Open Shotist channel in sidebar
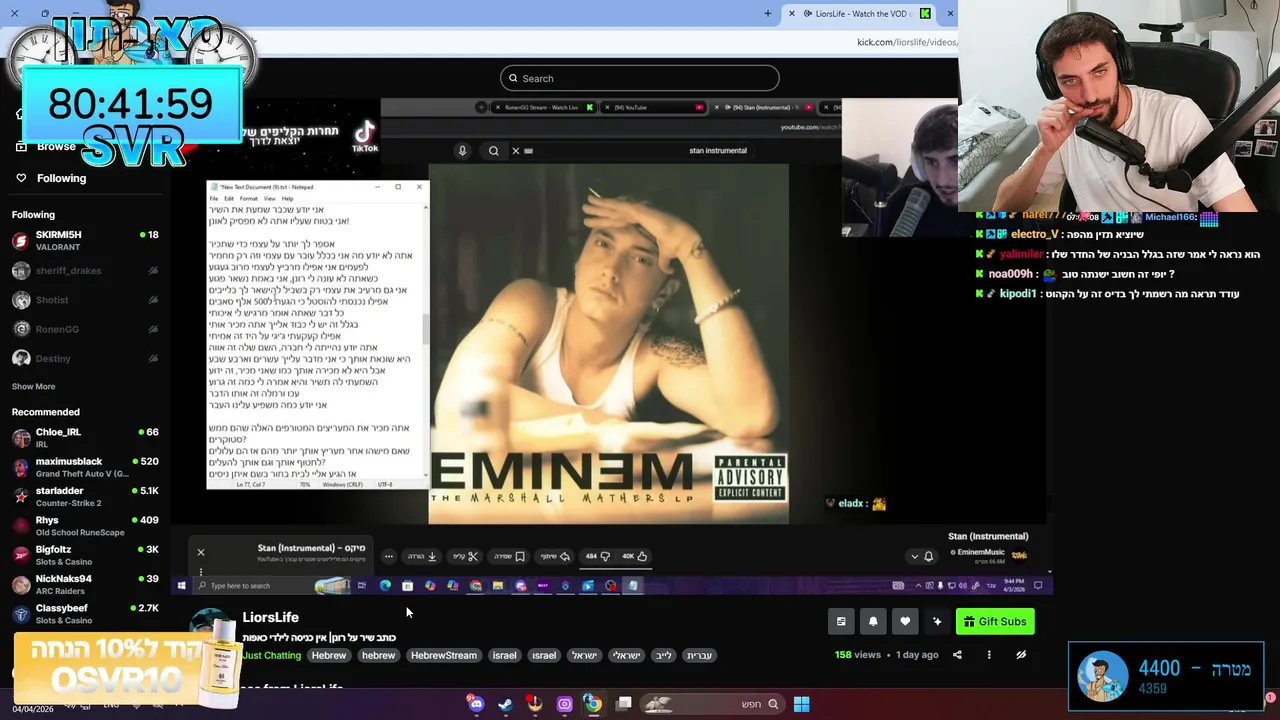The width and height of the screenshot is (1280, 720). 85,300
